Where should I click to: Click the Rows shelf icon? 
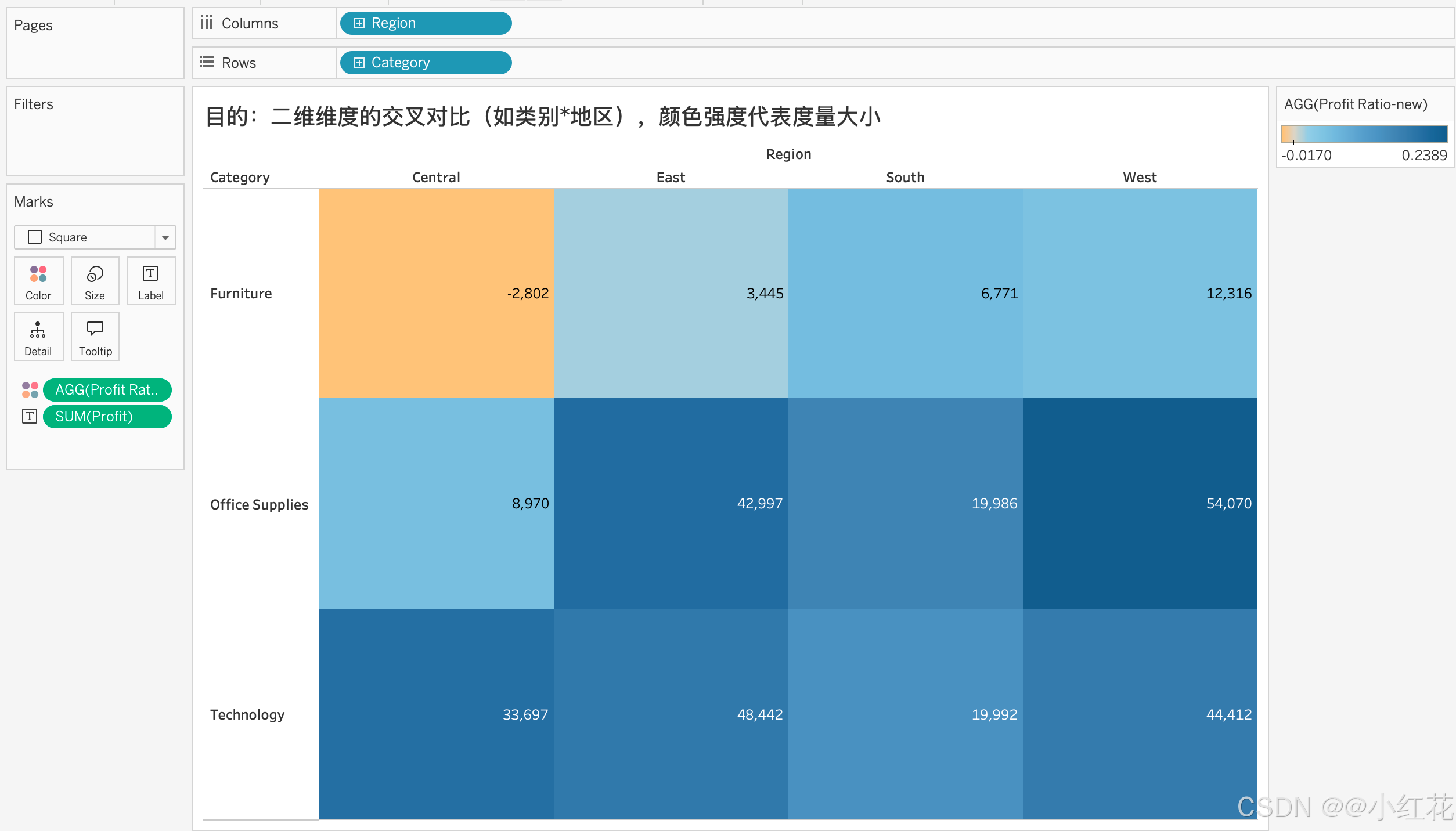[x=207, y=62]
